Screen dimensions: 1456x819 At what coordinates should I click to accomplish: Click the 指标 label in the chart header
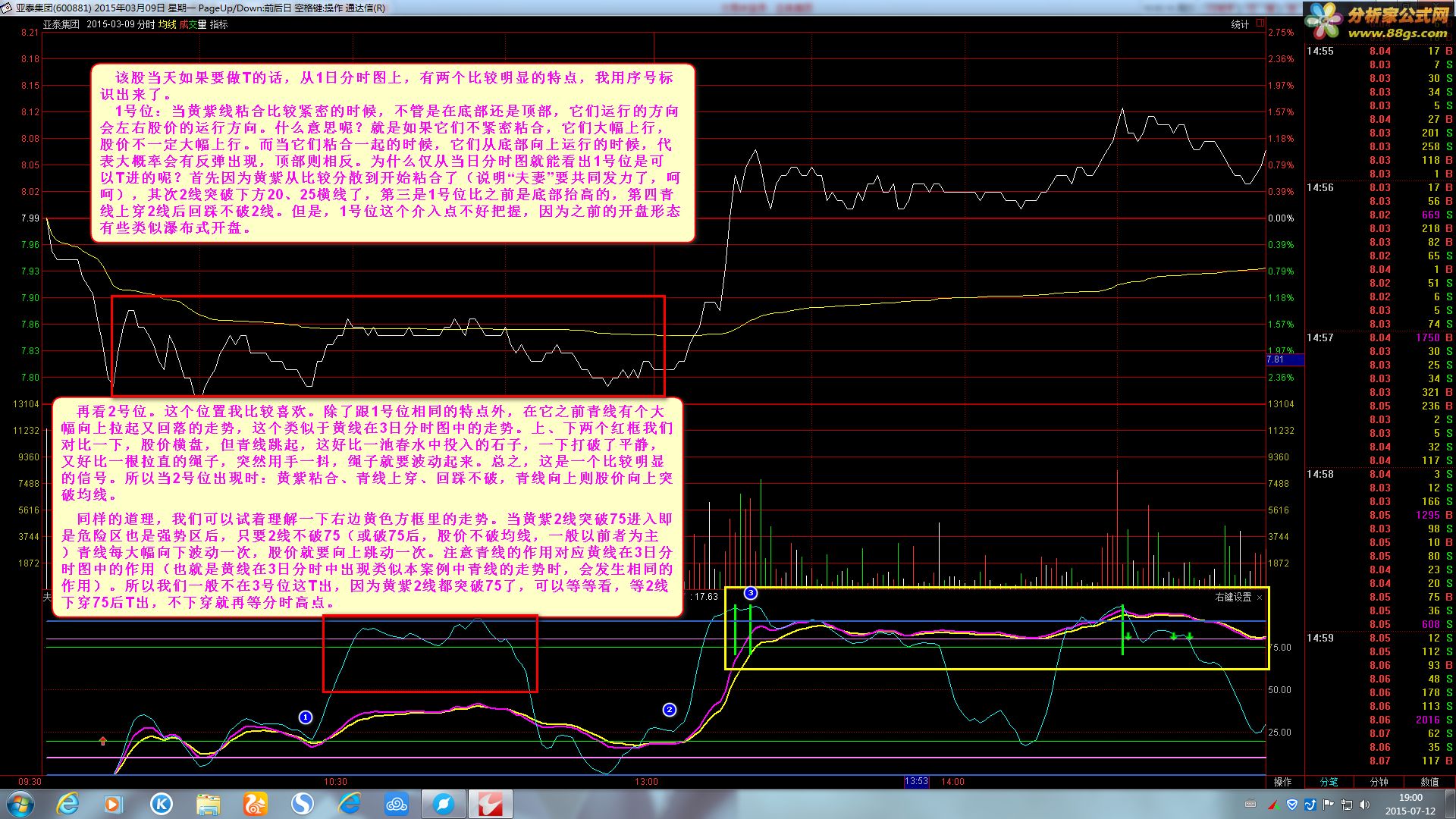pos(219,24)
